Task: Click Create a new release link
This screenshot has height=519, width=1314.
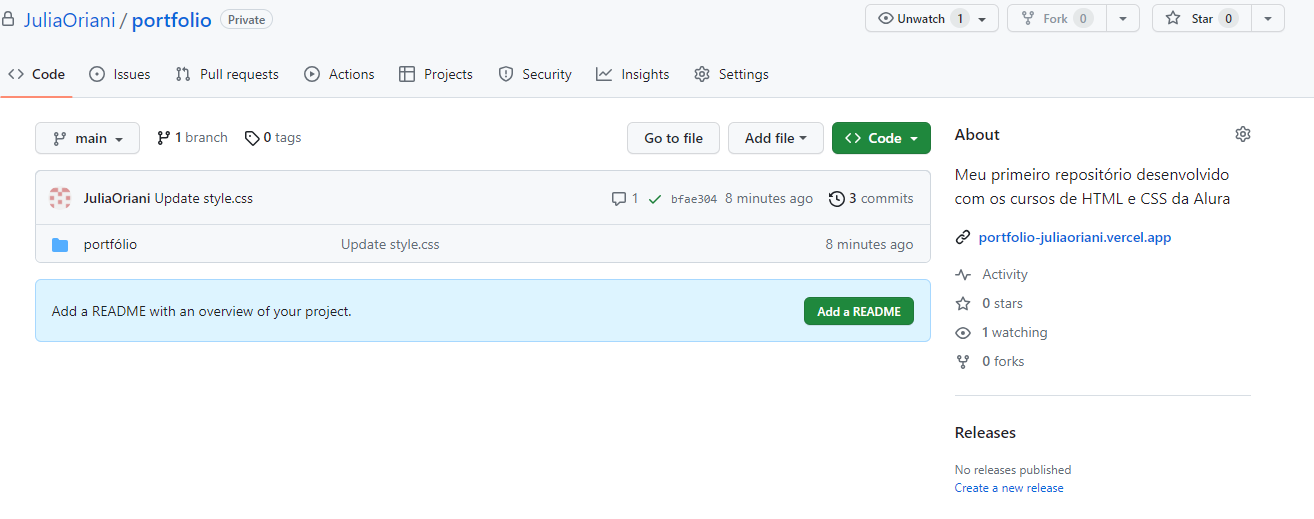Action: coord(1009,488)
